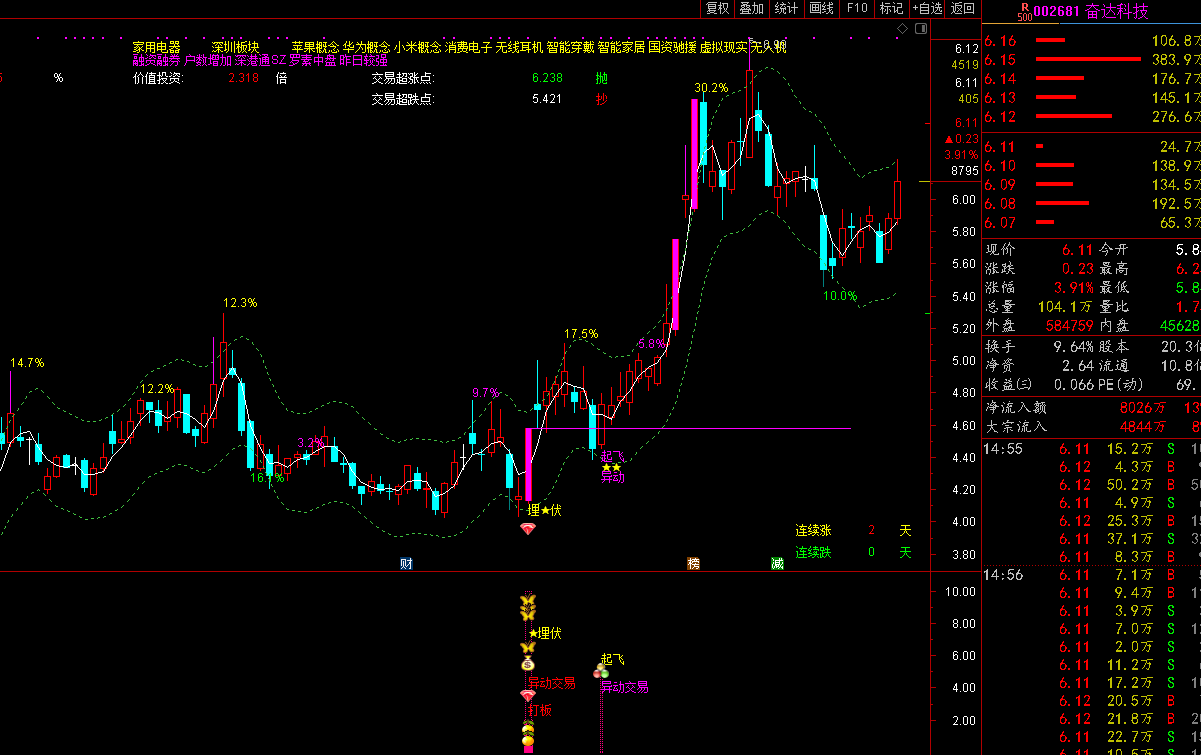Image resolution: width=1201 pixels, height=755 pixels.
Task: Open the 统计 statistics tool
Action: coord(786,8)
